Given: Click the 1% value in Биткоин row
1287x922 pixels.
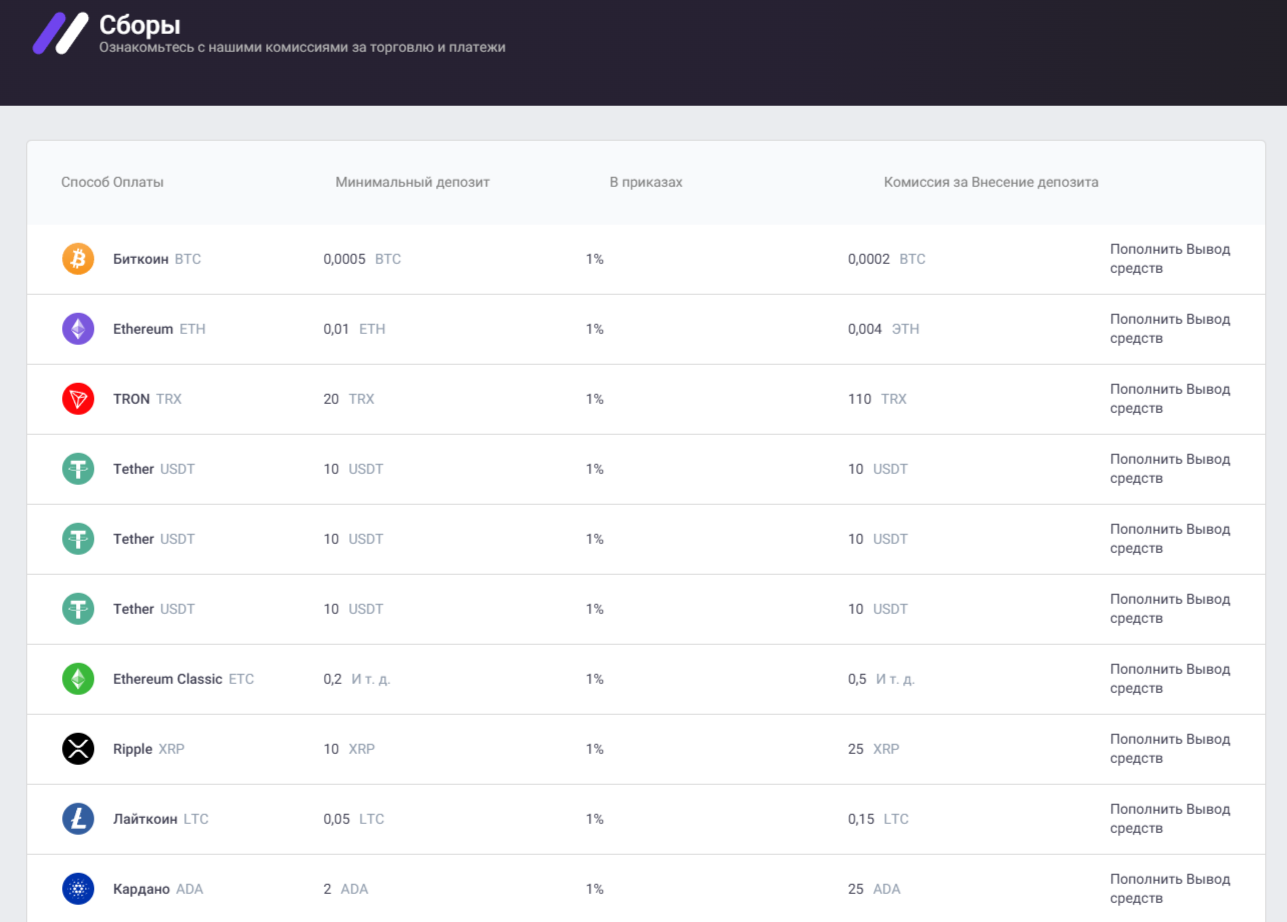Looking at the screenshot, I should tap(595, 259).
